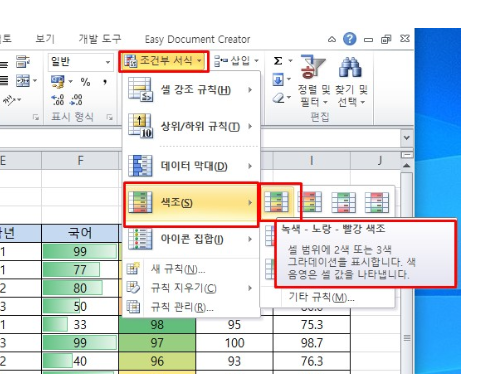Click the wrap text icon
The image size is (485, 374).
[23, 62]
